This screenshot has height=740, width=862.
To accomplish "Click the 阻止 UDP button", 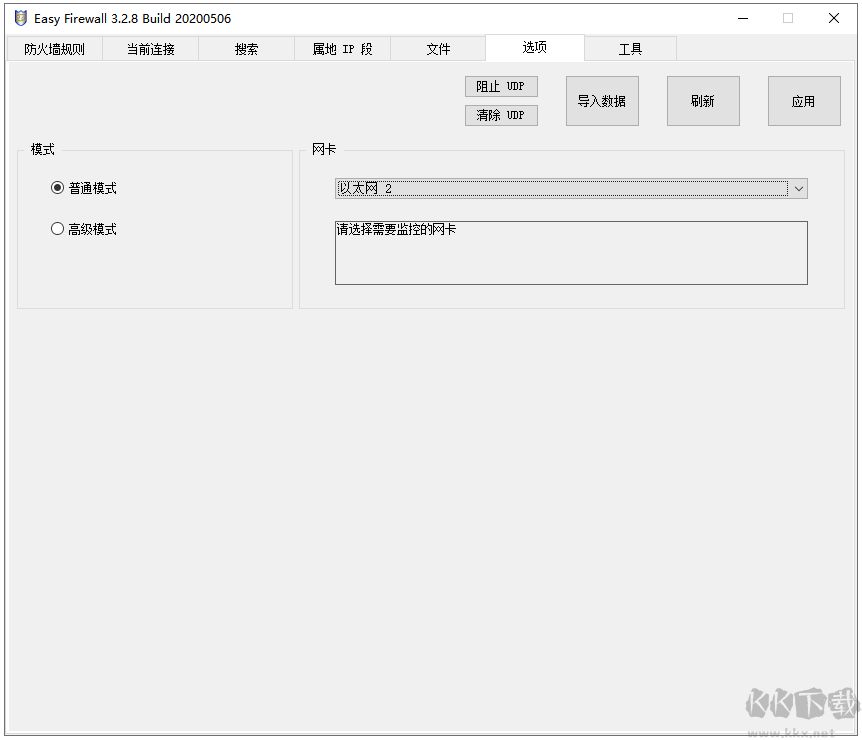I will coord(500,86).
